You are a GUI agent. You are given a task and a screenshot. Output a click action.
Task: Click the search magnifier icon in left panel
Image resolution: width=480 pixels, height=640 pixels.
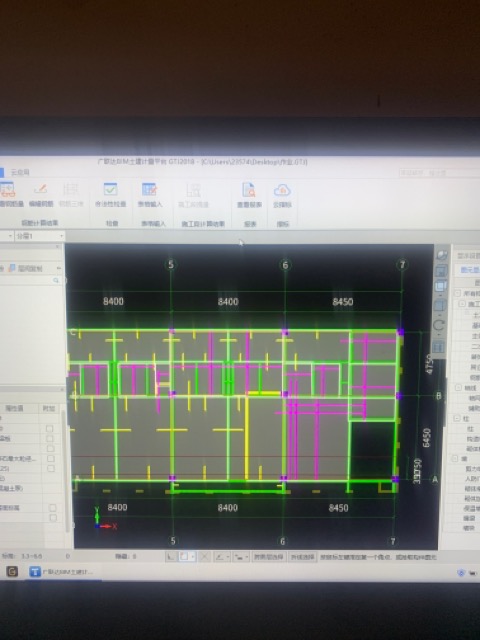click(56, 280)
